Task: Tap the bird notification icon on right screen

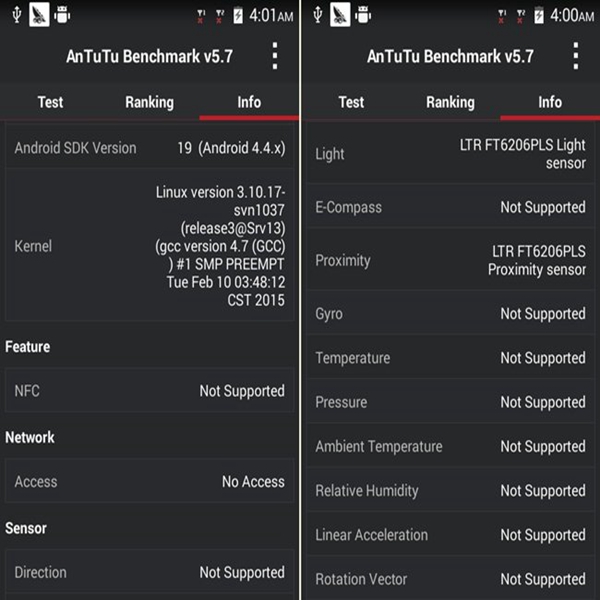Action: coord(341,15)
